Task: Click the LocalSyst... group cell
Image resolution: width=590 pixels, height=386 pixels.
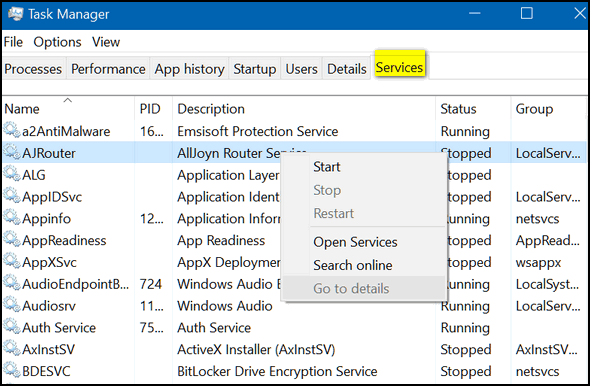Action: (x=547, y=284)
